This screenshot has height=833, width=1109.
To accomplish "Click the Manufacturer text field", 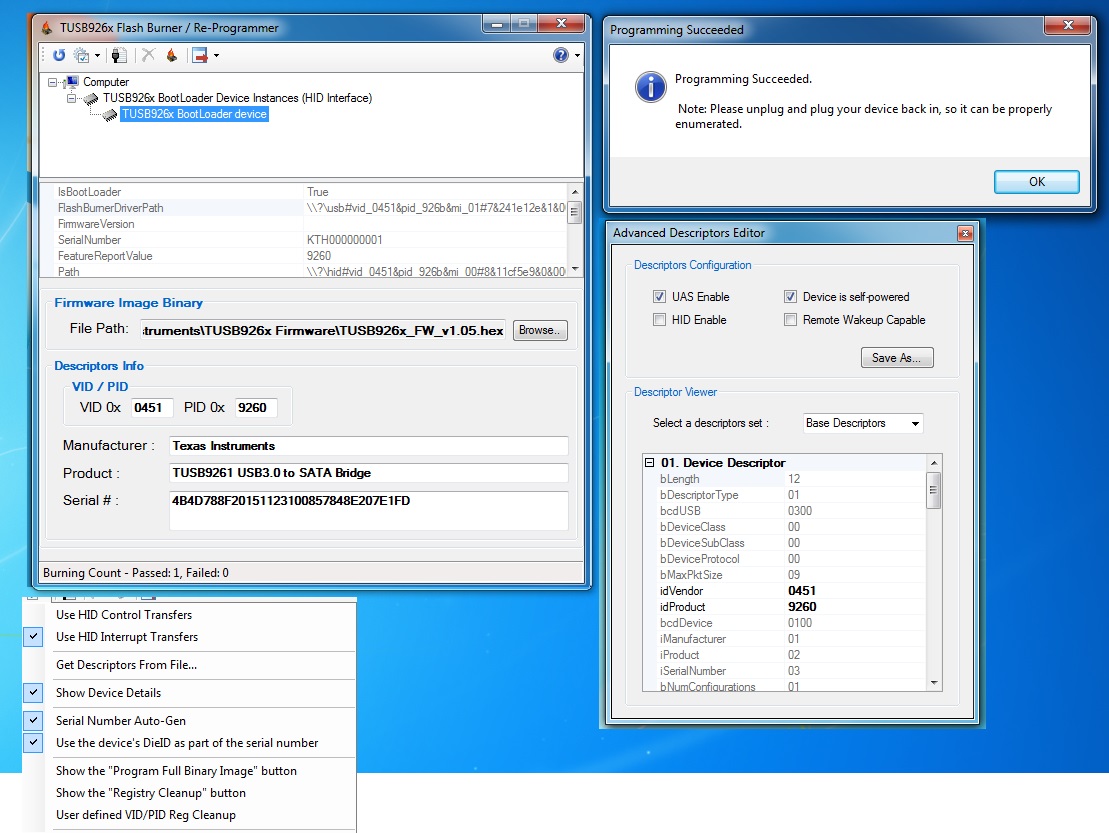I will [368, 445].
